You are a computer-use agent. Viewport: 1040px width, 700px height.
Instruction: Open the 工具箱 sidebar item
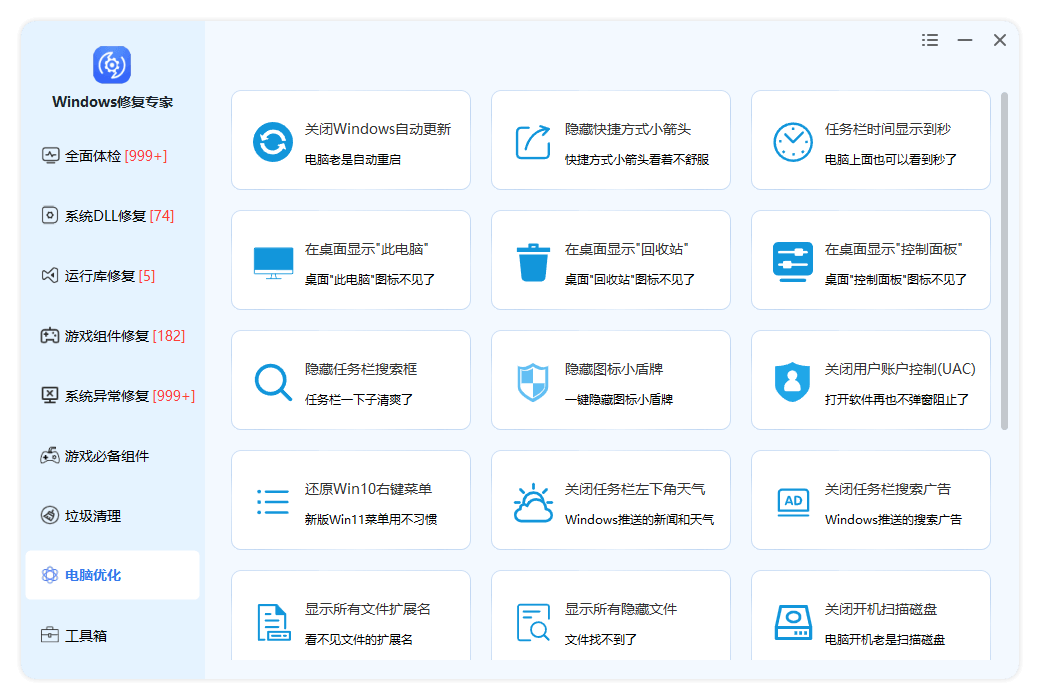[113, 635]
